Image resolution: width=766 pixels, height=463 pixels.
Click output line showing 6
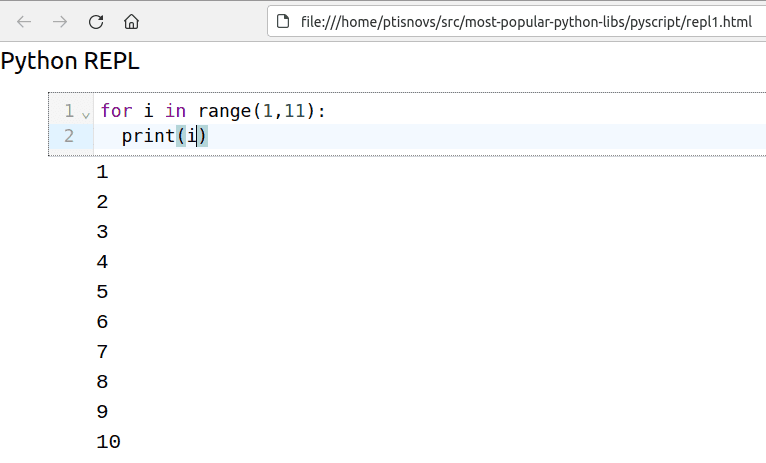[102, 322]
